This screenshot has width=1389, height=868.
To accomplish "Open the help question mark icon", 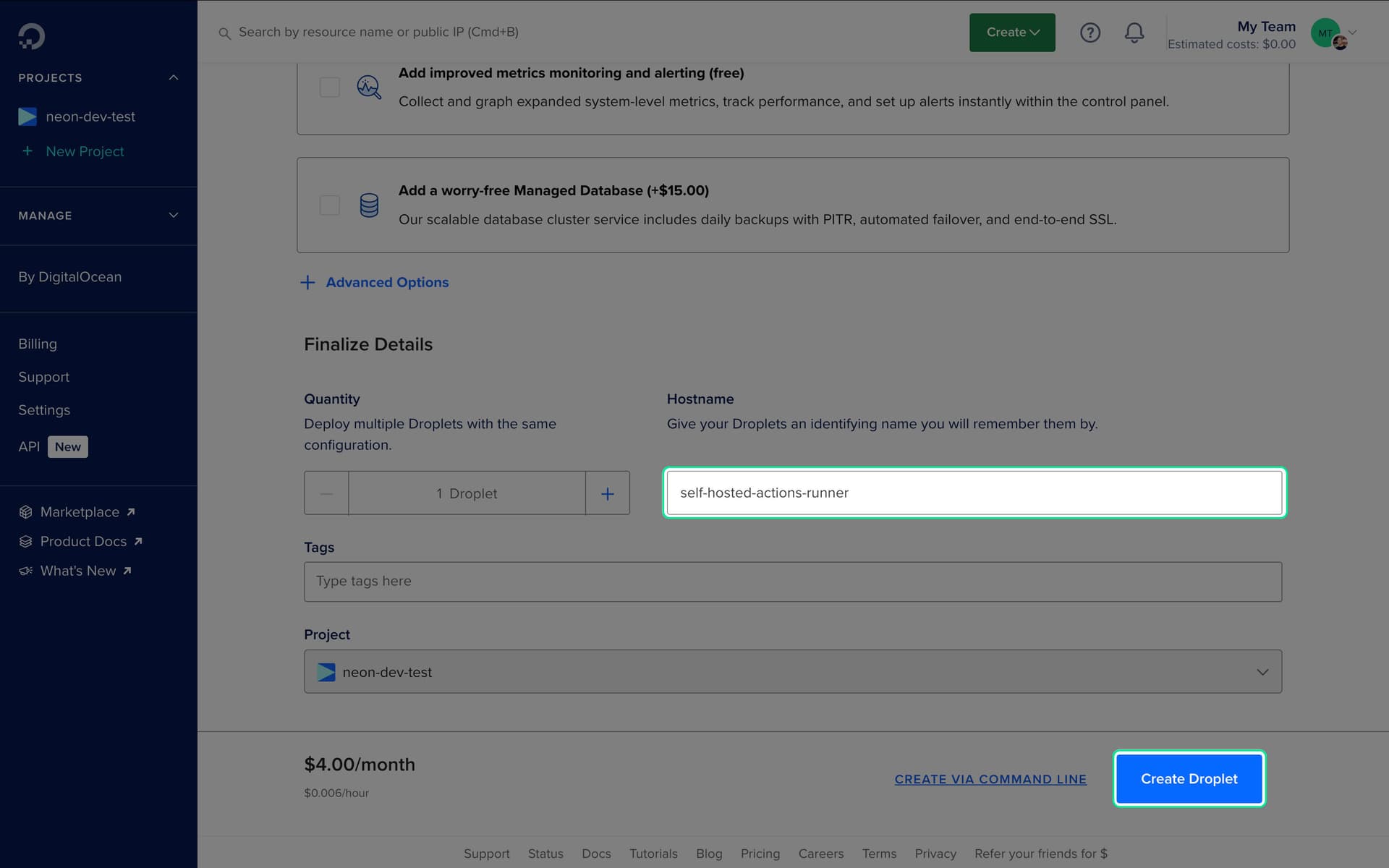I will click(x=1090, y=33).
